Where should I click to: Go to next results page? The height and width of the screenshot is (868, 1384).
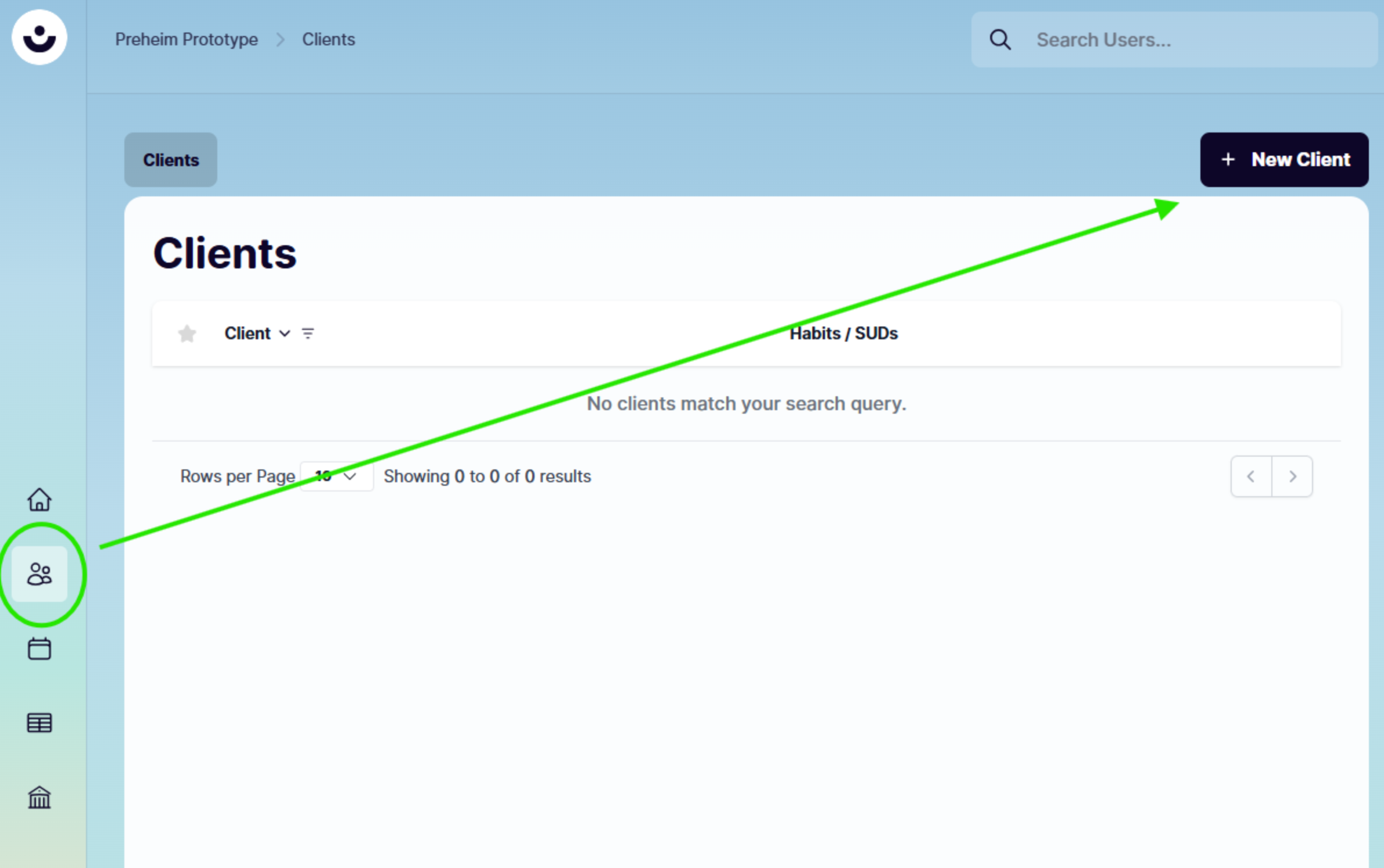pyautogui.click(x=1292, y=476)
